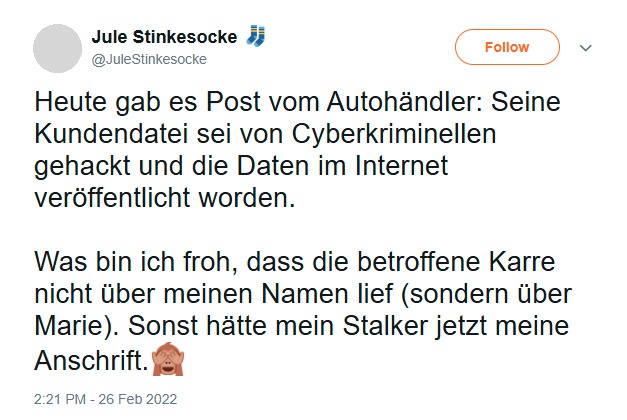Open the @JuleStinkesocke handle link
627x420 pixels.
pyautogui.click(x=149, y=59)
